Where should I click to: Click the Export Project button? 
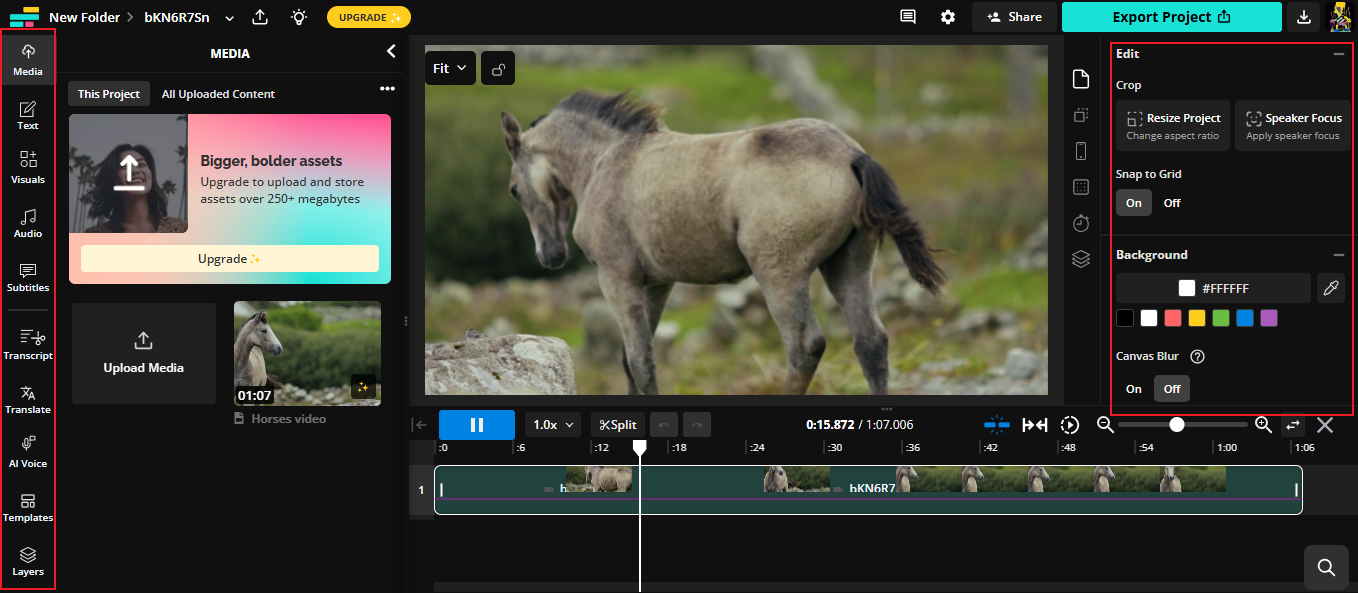coord(1171,17)
